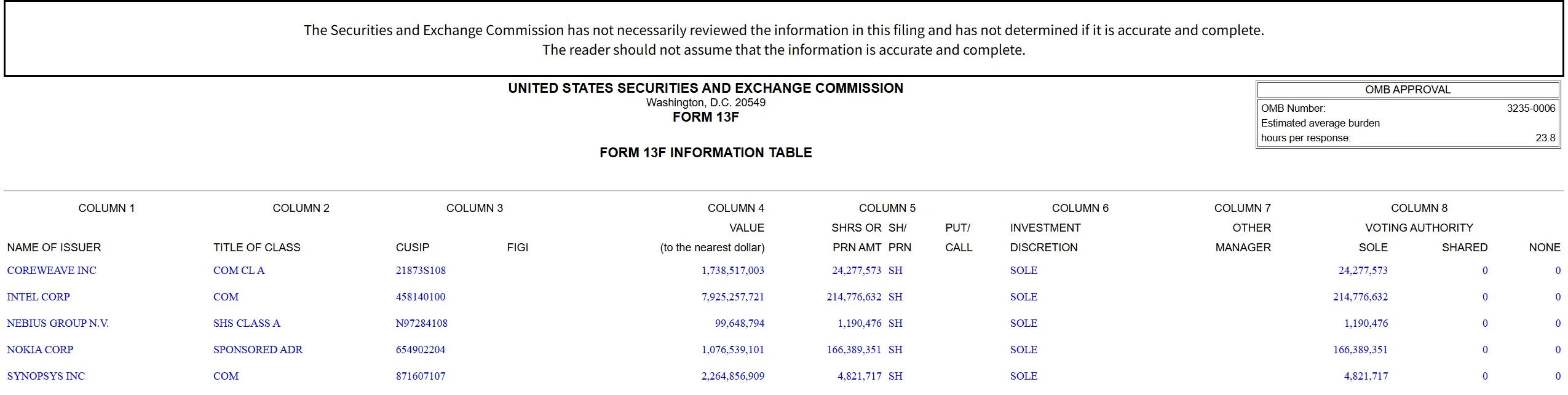Click the Synopsys CUSIP 871607107
Screen dimensions: 1568x395
[421, 376]
